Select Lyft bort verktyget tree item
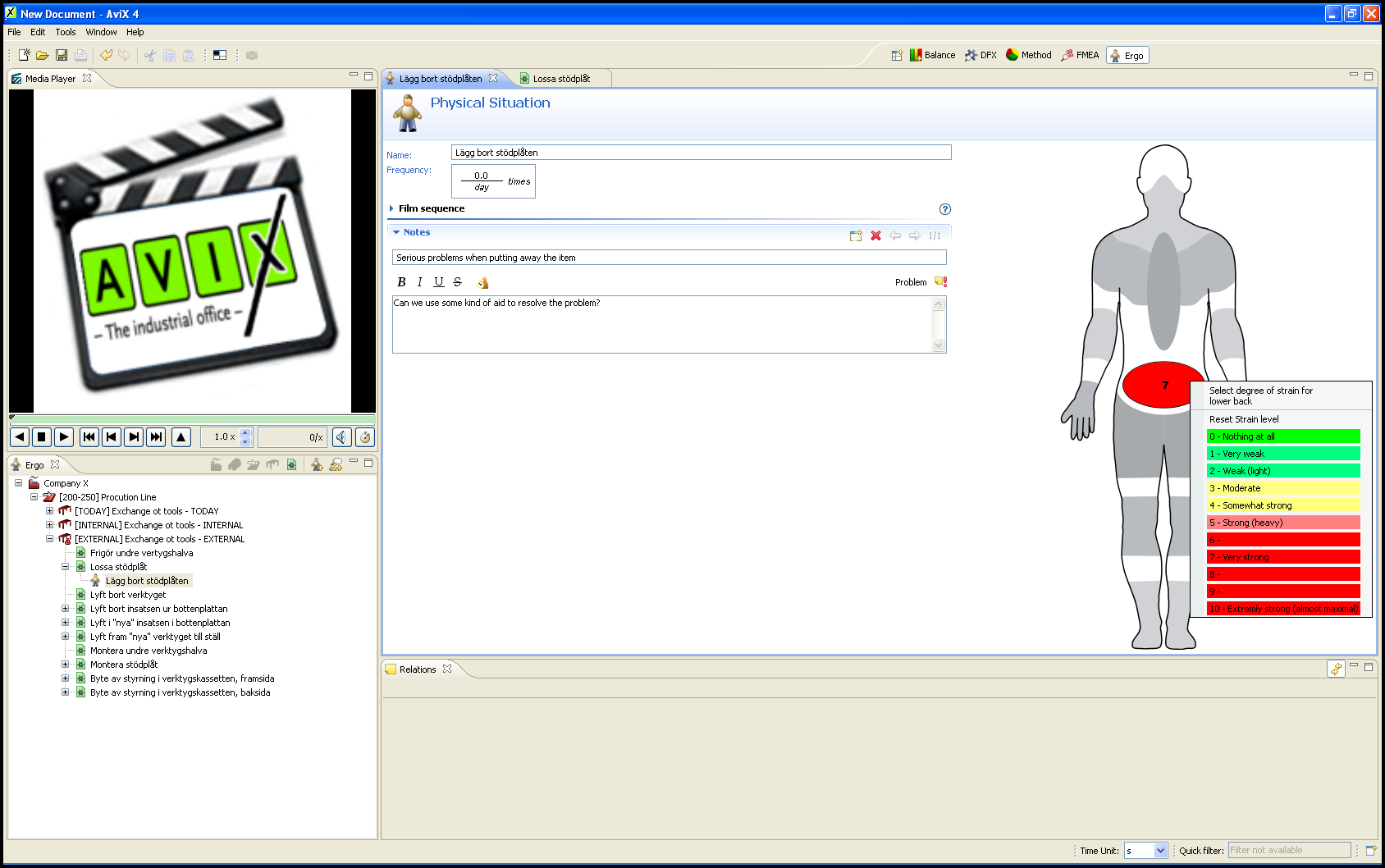Screen dimensions: 1385x868 tap(128, 595)
